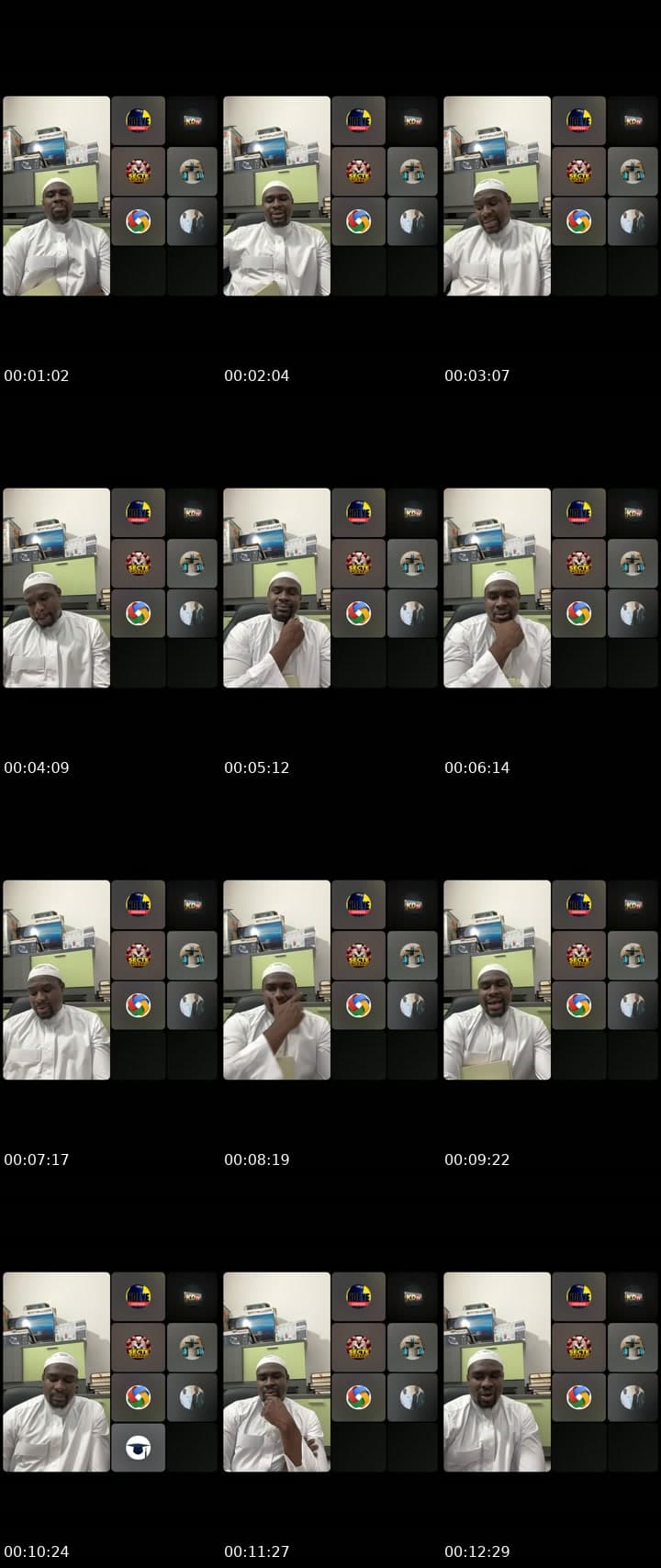Select the multicolor circle avatar in 00:10:24 frame

pyautogui.click(x=139, y=1397)
